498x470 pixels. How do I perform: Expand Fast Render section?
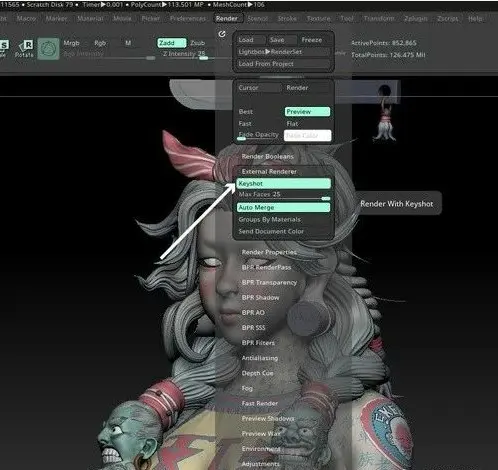click(260, 403)
